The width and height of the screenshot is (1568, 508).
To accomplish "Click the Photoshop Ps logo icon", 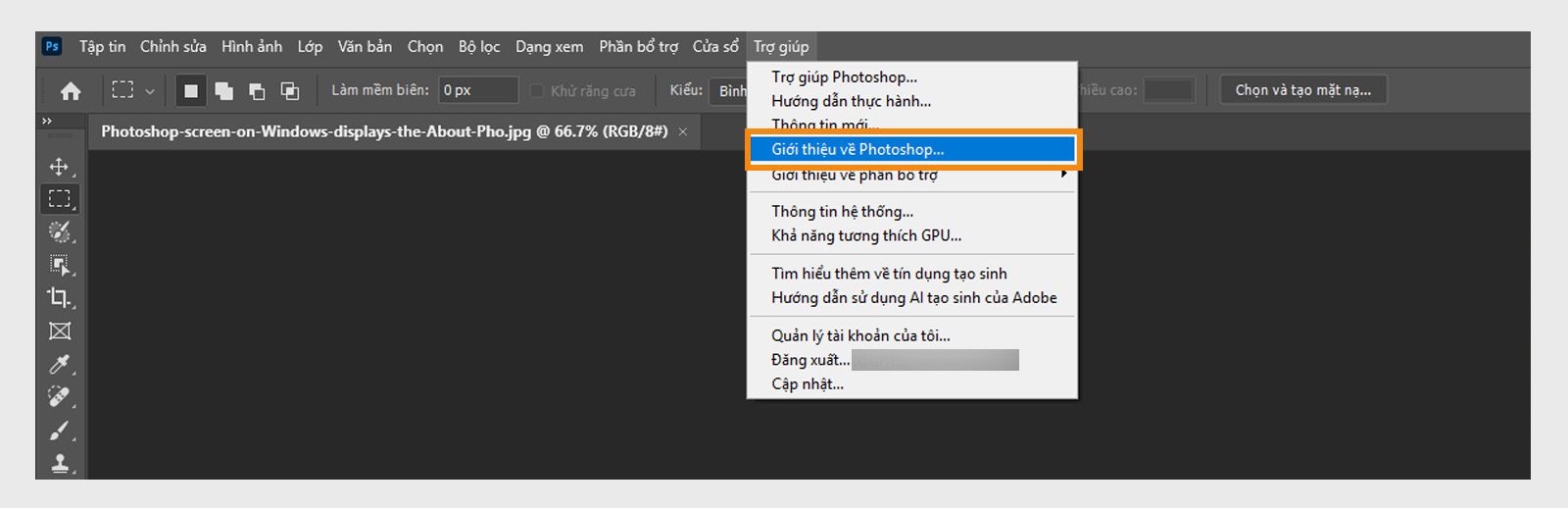I will [52, 46].
